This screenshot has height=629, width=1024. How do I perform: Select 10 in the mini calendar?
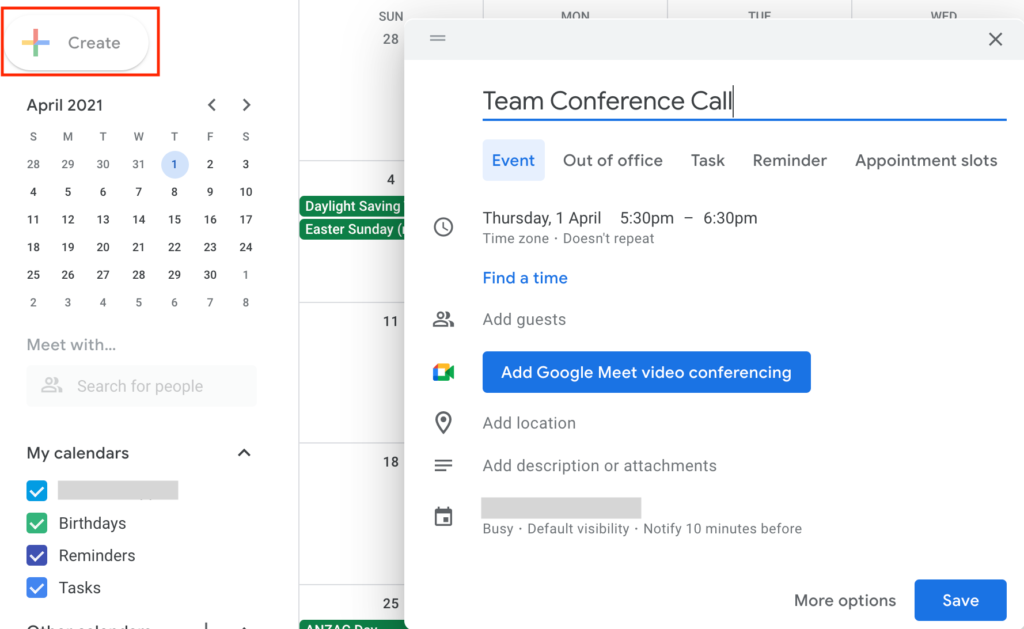pos(246,192)
